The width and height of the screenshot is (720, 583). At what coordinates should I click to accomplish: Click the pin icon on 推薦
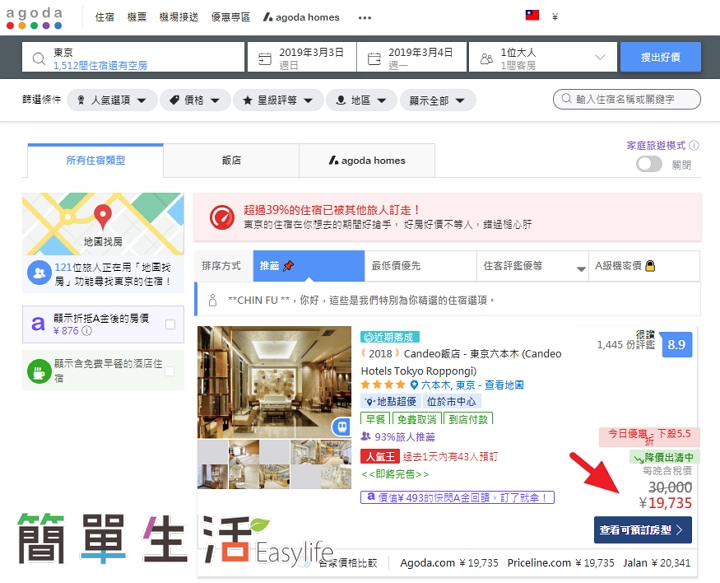coord(288,265)
